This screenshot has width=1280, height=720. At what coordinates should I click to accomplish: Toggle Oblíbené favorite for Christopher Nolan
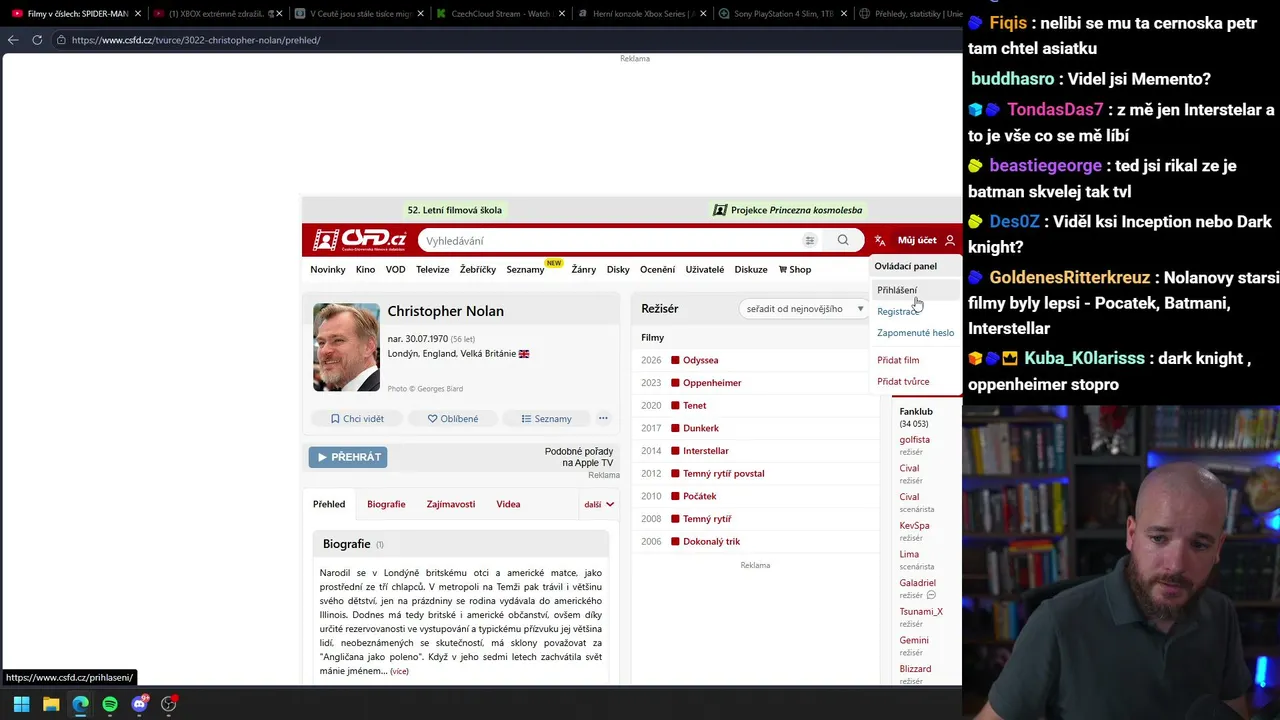tap(453, 419)
